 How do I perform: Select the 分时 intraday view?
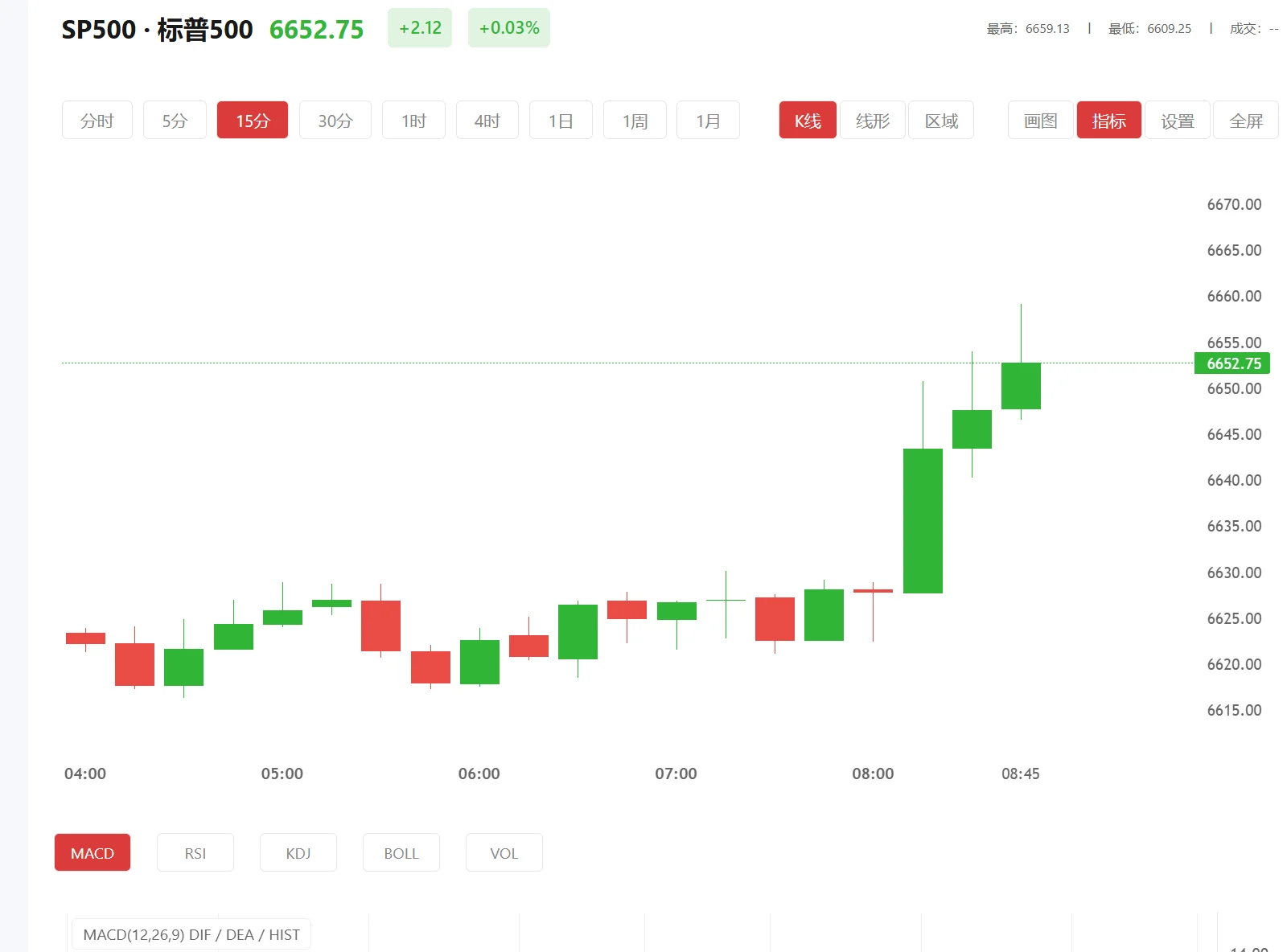click(x=97, y=119)
